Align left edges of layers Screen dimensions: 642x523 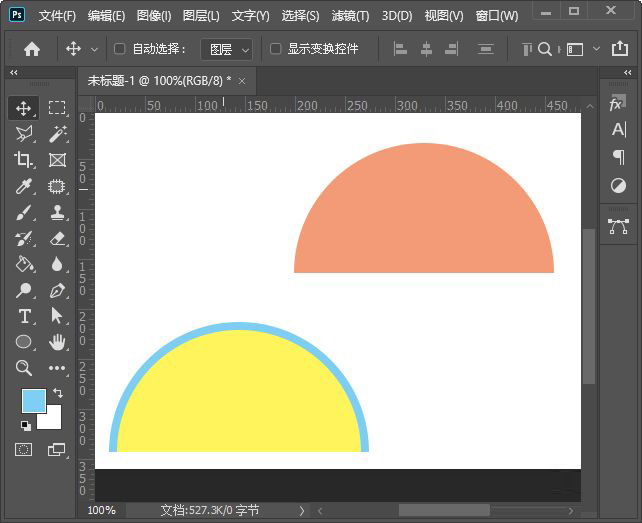pyautogui.click(x=400, y=49)
